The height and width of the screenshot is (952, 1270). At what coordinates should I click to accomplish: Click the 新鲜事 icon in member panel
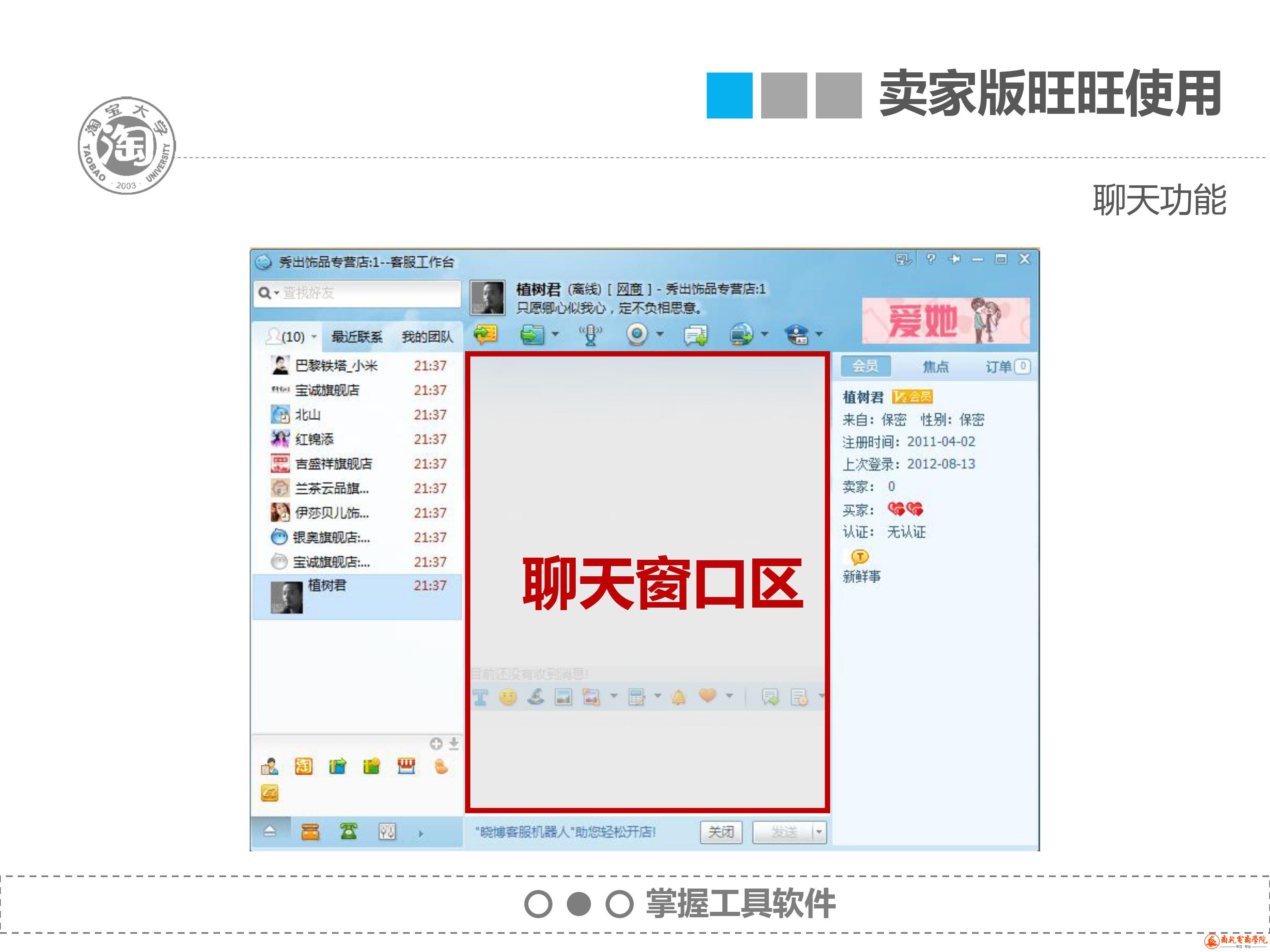pos(860,557)
